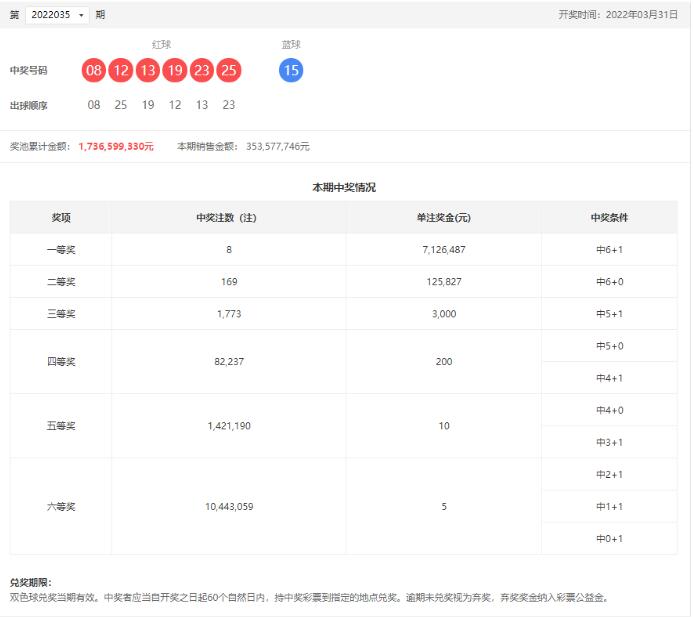Click the 中5+0 condition cell
This screenshot has height=617, width=694.
pyautogui.click(x=609, y=346)
